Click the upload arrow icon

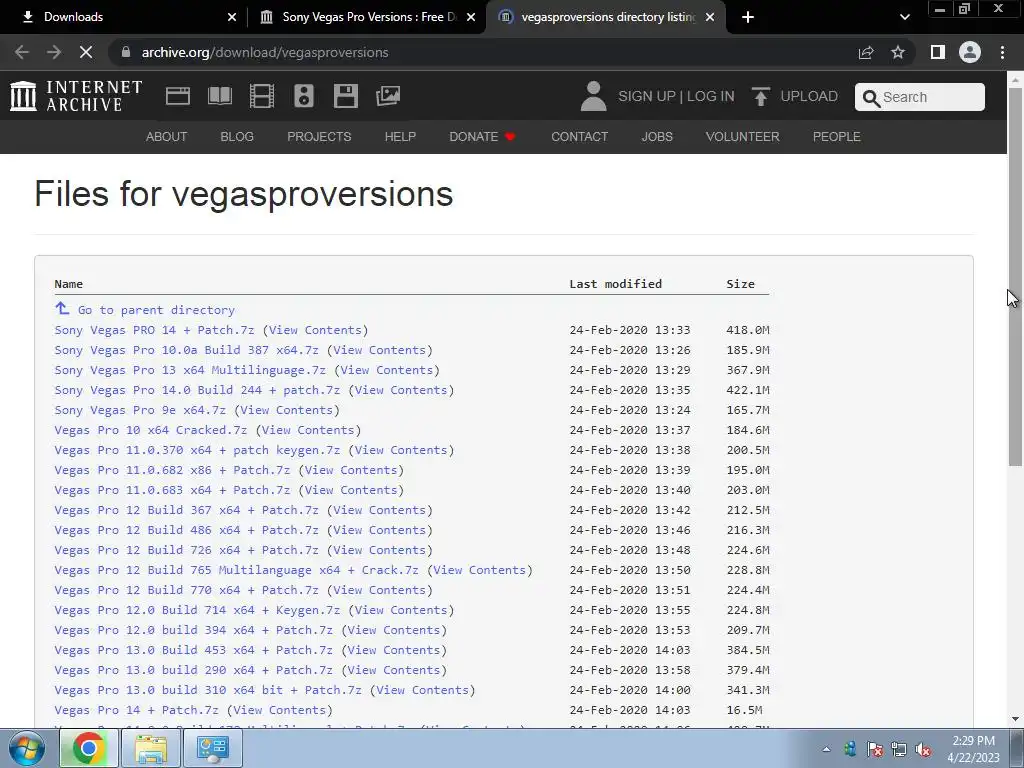click(x=760, y=96)
